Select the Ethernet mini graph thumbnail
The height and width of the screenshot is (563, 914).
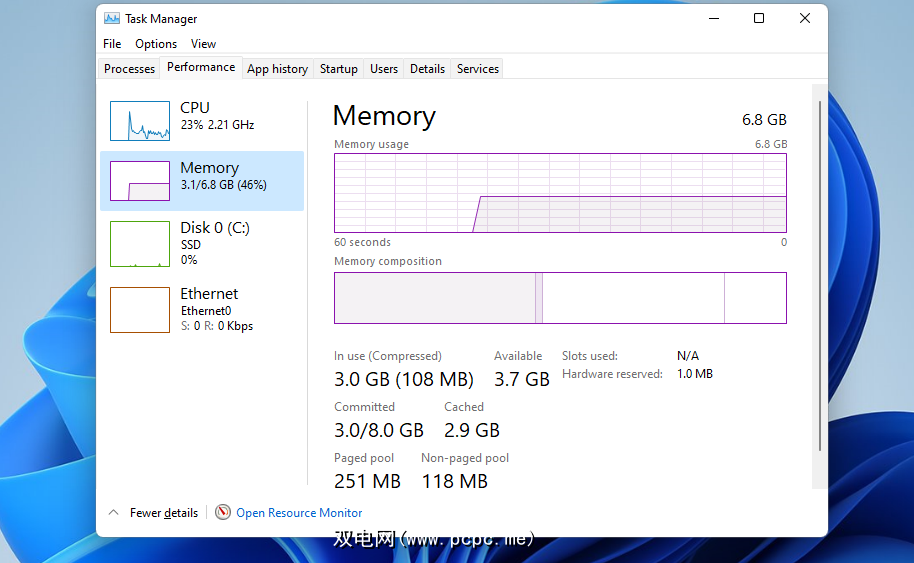(140, 310)
